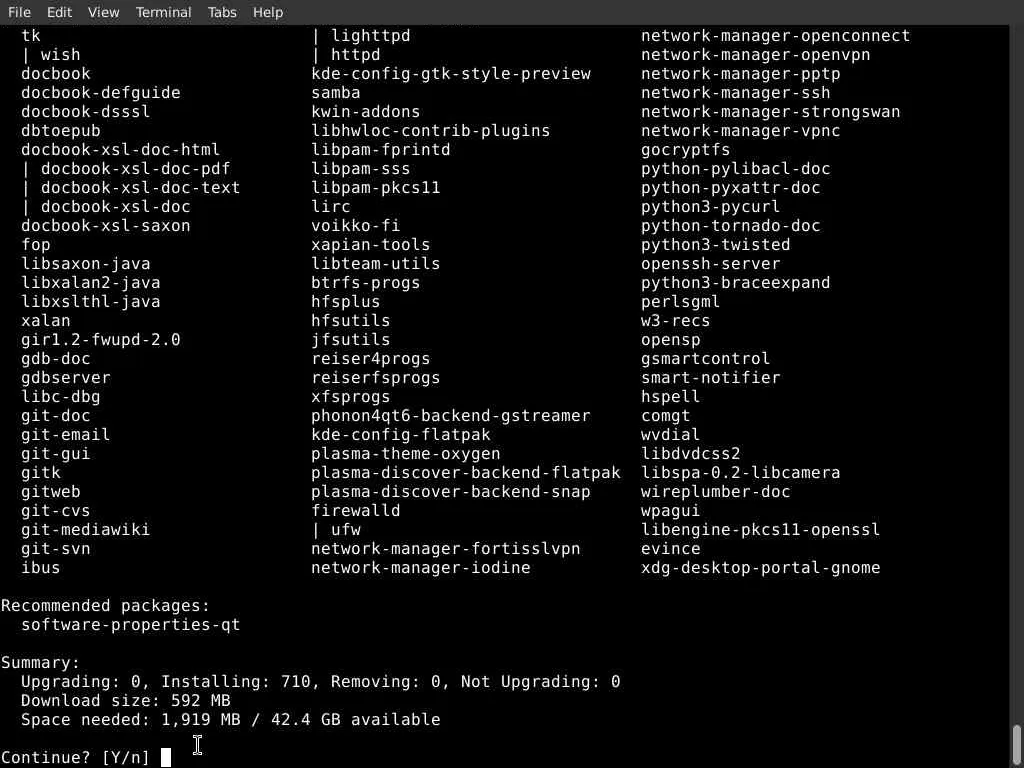
Task: Click the package name 'gsmartcontrol'
Action: [x=705, y=359]
